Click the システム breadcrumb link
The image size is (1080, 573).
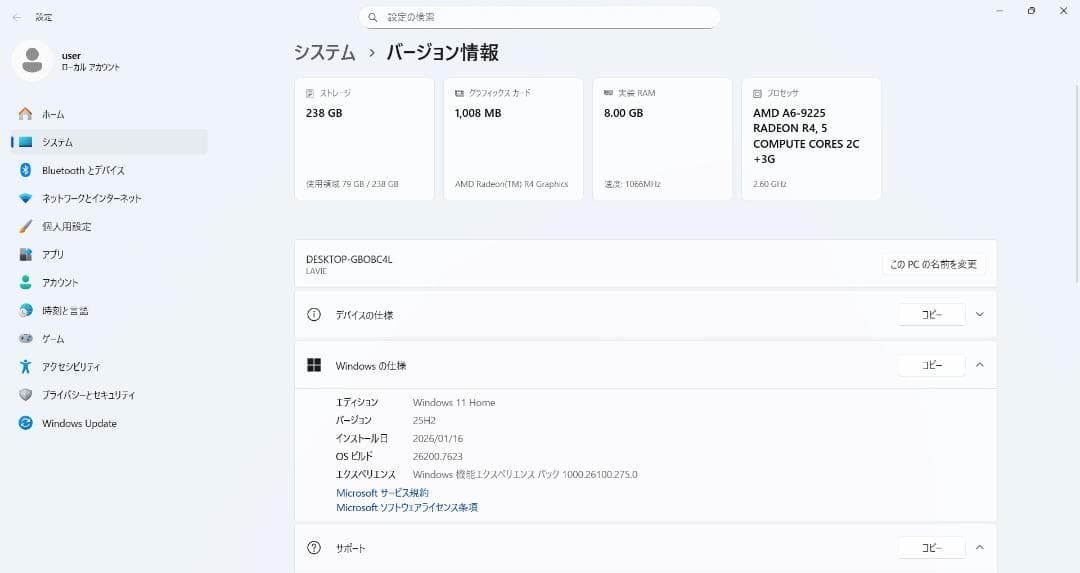324,52
